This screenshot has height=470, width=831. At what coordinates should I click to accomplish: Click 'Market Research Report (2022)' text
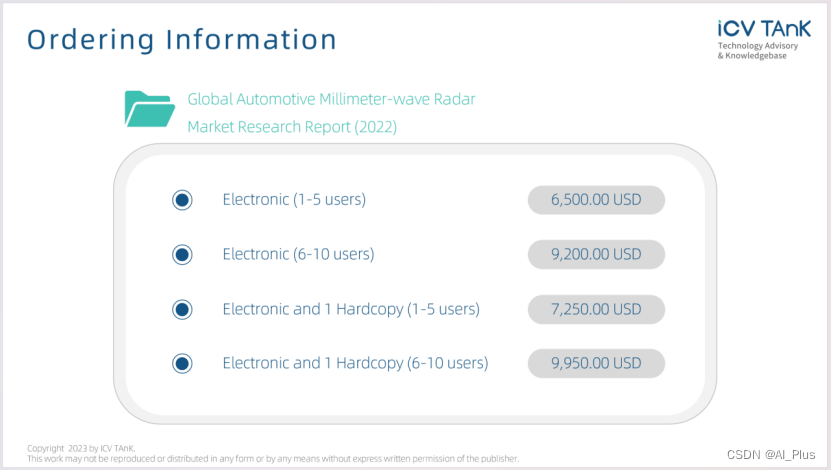point(292,127)
